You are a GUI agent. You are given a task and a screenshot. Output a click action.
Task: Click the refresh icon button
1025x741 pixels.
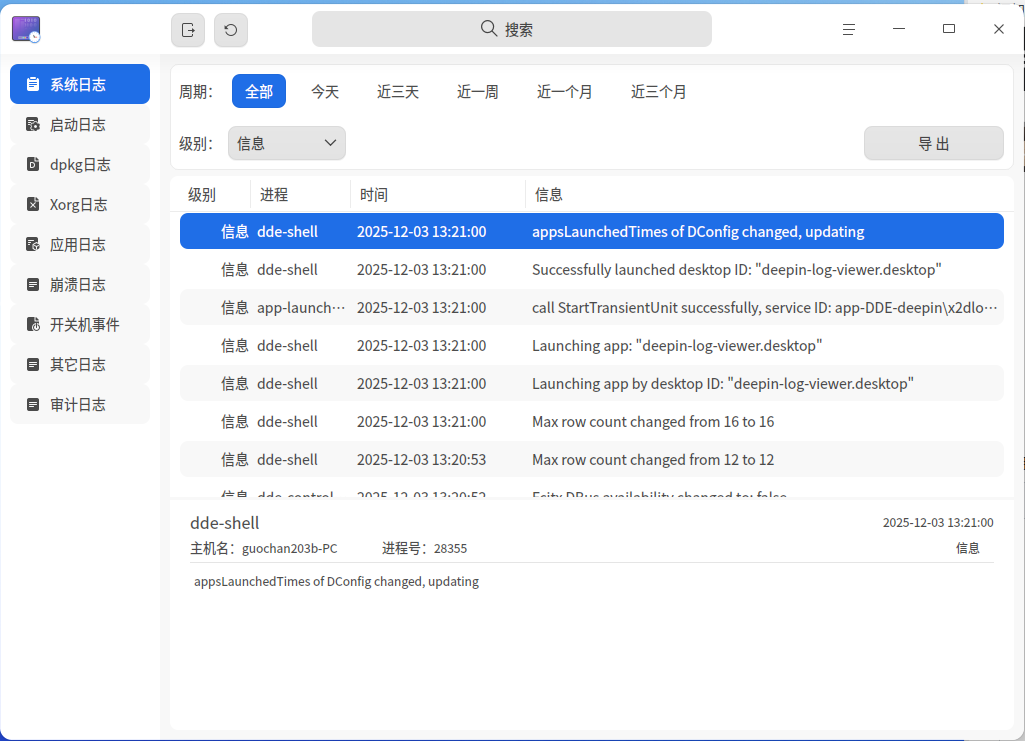(231, 30)
